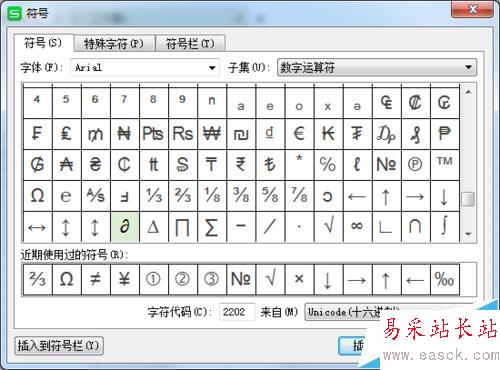Choose the French franc ₣ symbol
Screen dimensions: 500x370
click(37, 134)
